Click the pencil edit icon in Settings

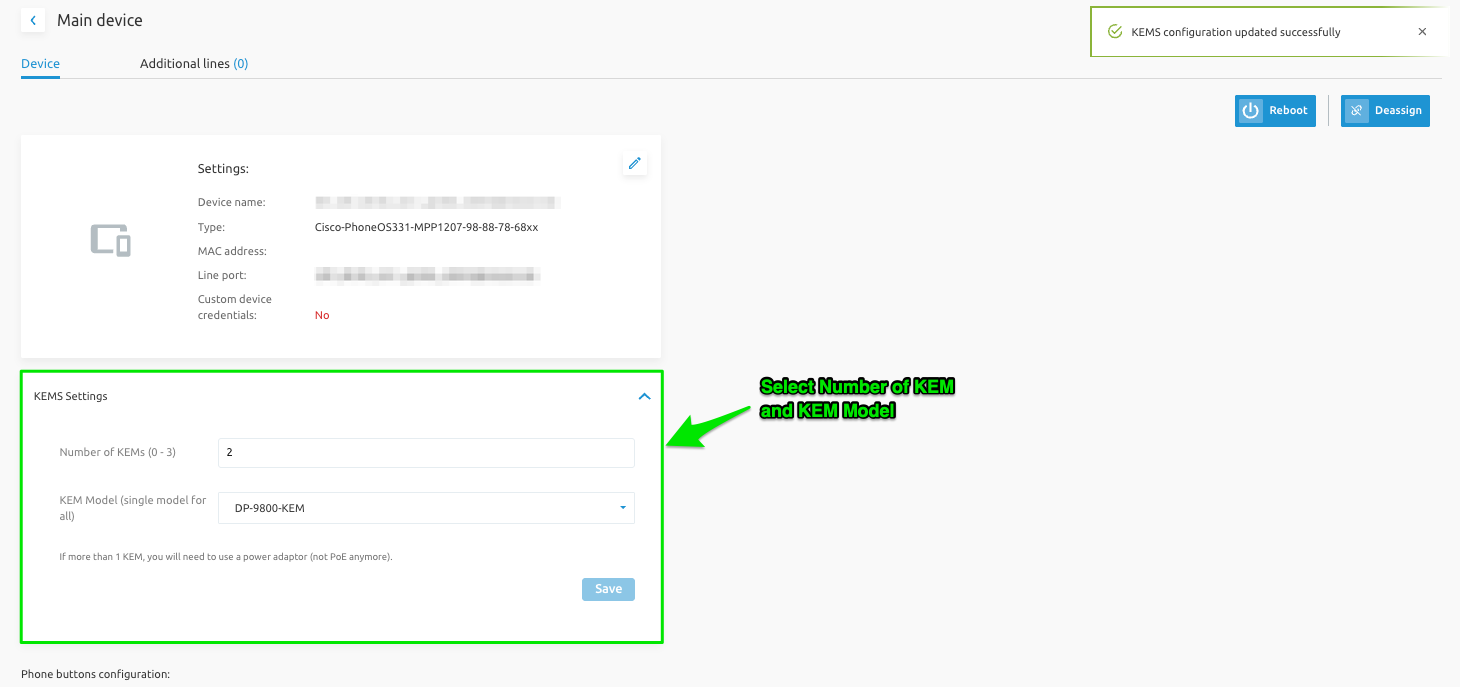click(634, 163)
